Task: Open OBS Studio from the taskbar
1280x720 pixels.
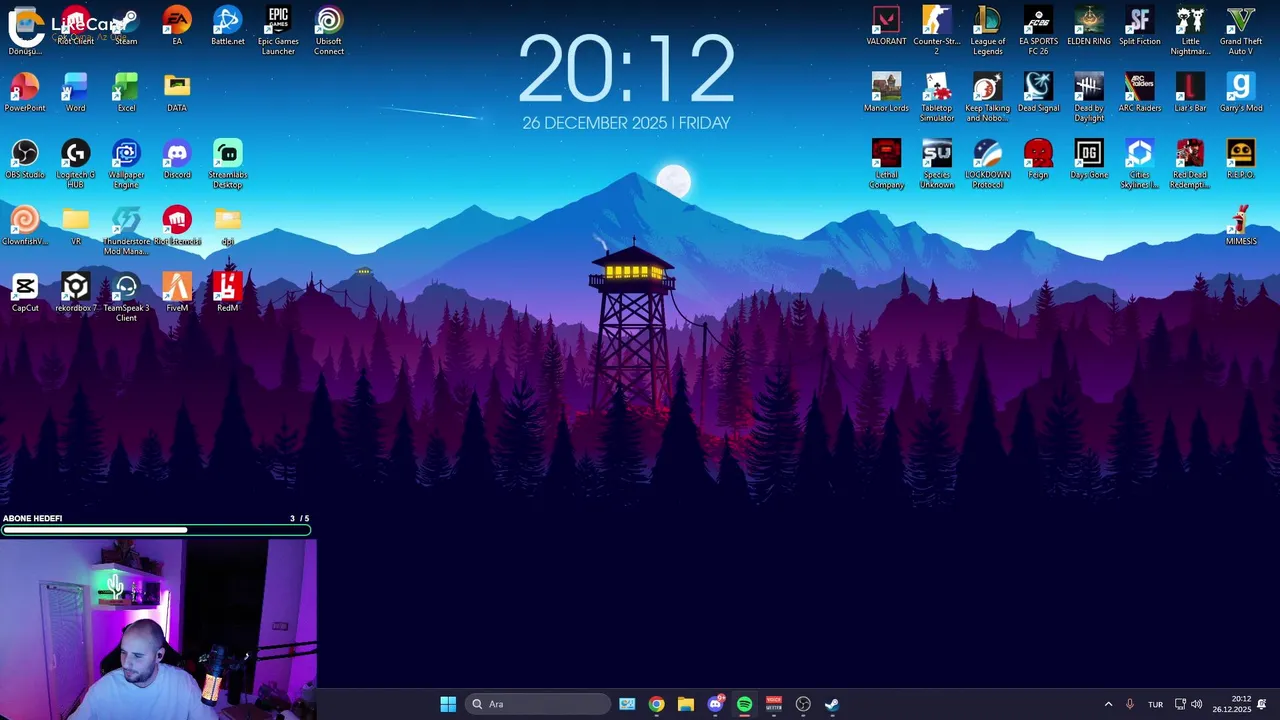Action: 803,704
